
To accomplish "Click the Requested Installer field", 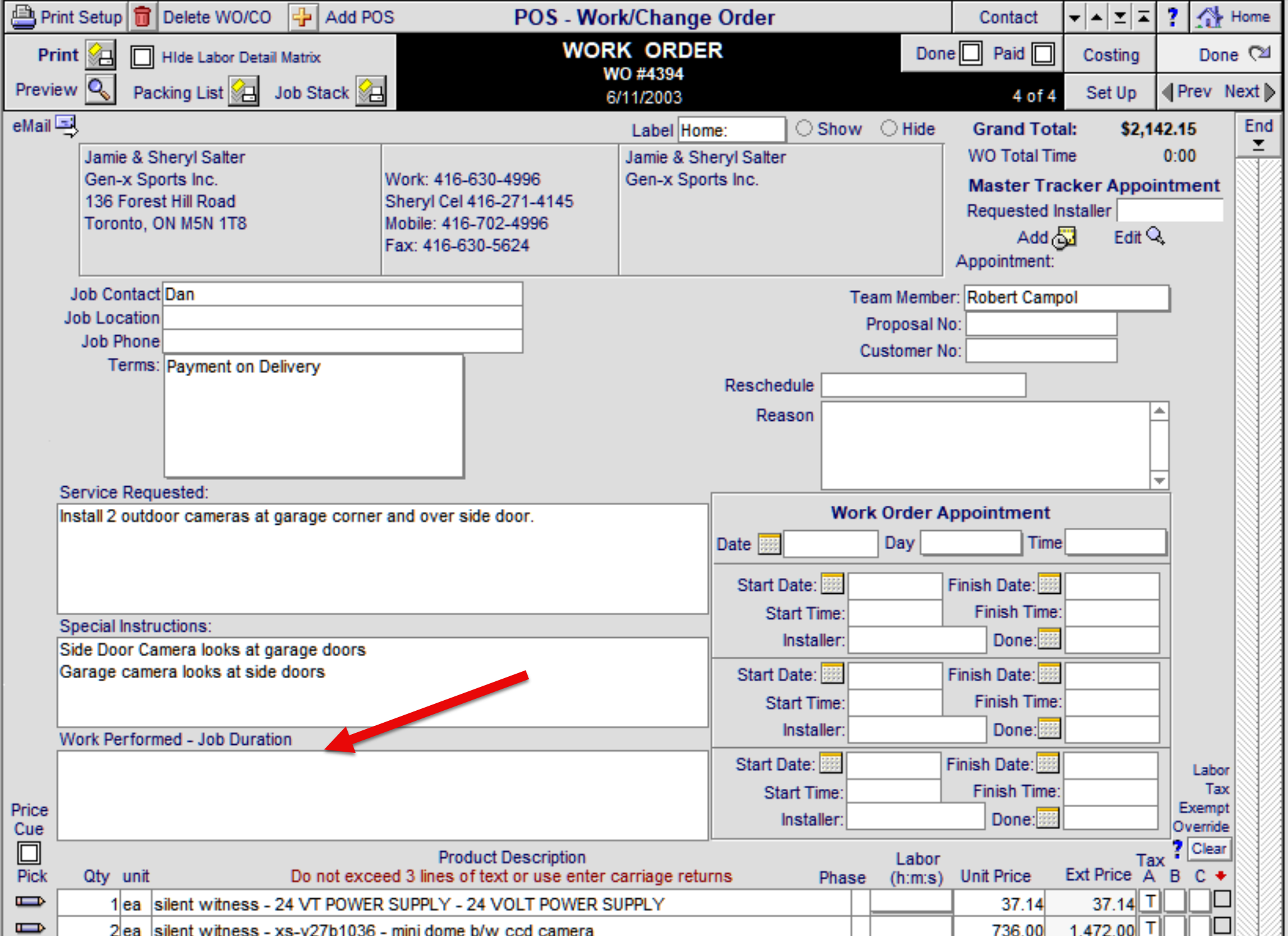I will pos(1170,211).
